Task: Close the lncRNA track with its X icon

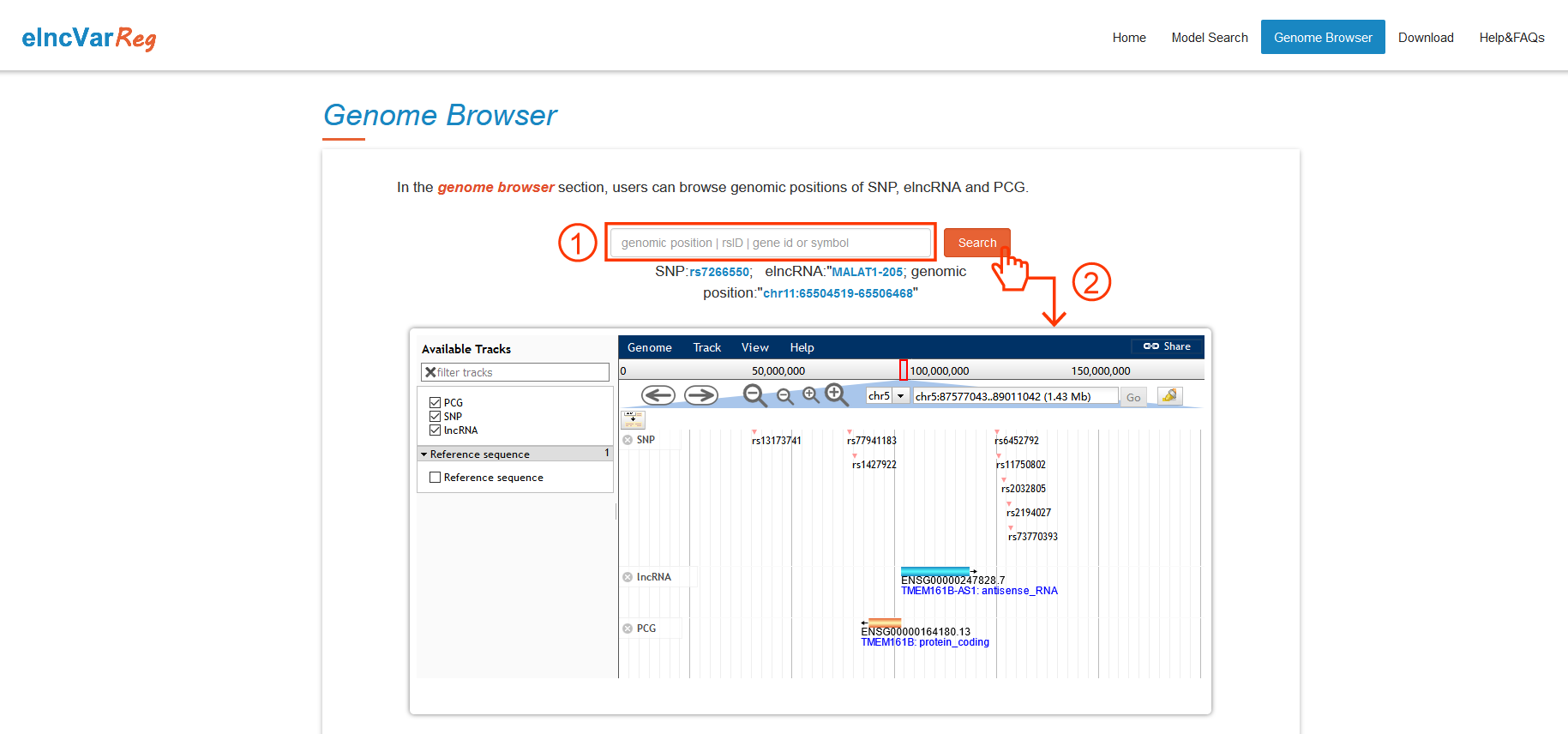Action: pyautogui.click(x=628, y=577)
